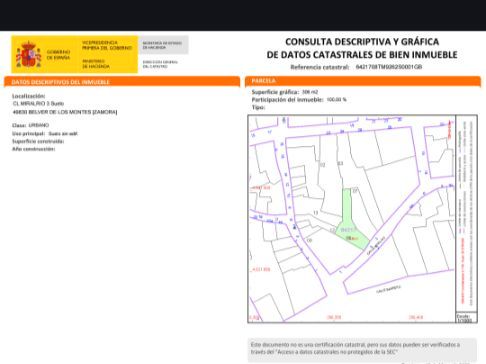This screenshot has height=364, width=486.
Task: Click the catastral reference number
Action: (389, 67)
